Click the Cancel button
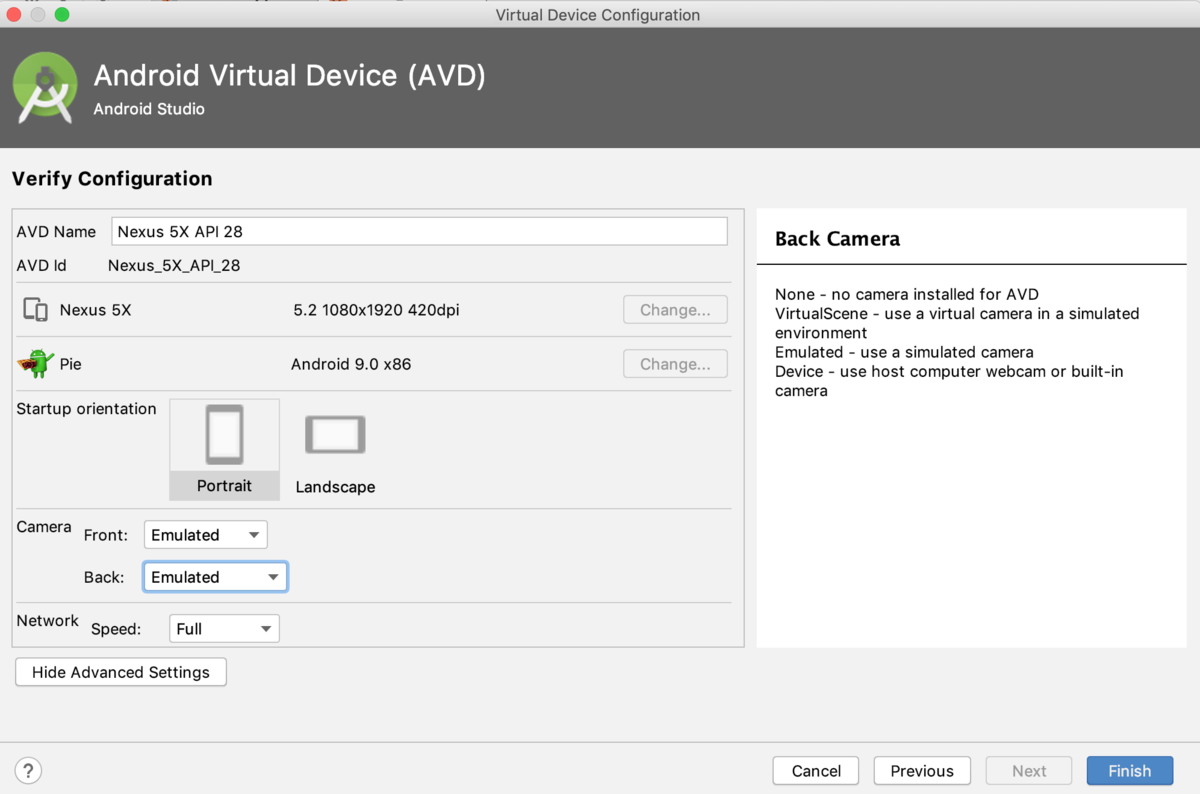1200x794 pixels. click(816, 770)
